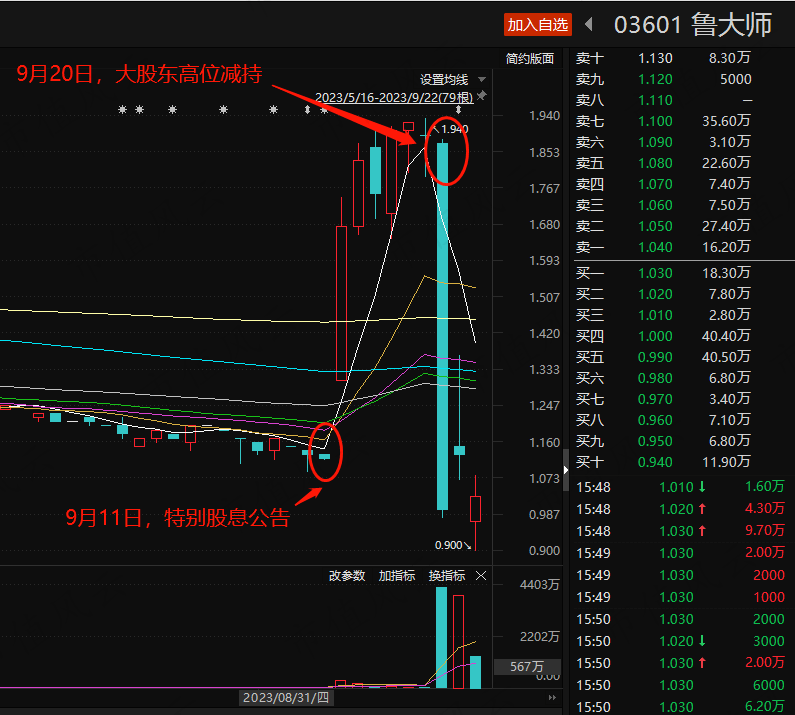Switch to 简约版面 layout
The height and width of the screenshot is (715, 795).
(530, 58)
